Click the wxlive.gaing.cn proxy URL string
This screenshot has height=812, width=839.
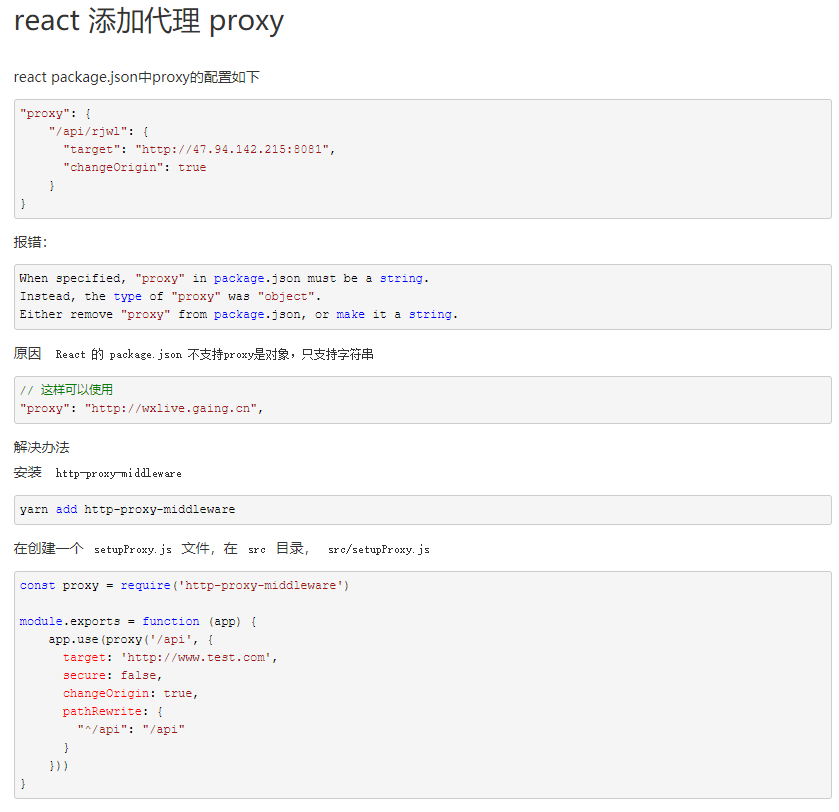point(171,409)
